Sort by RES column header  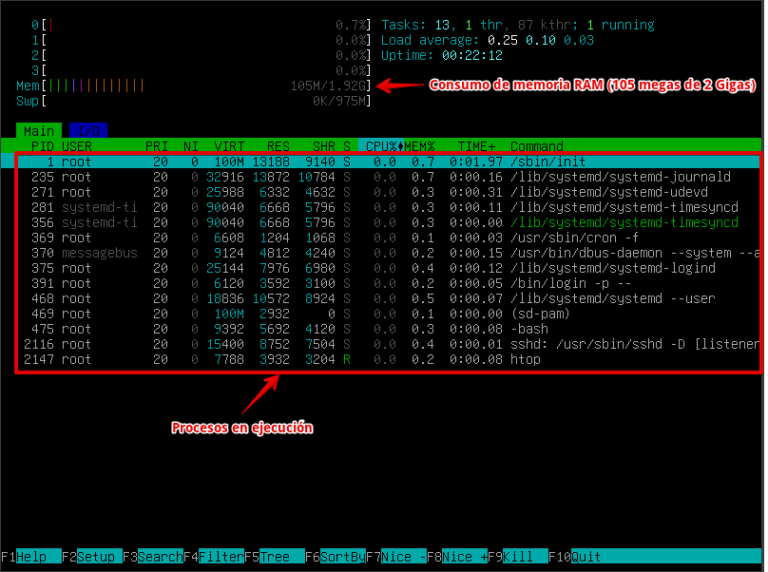pyautogui.click(x=278, y=146)
